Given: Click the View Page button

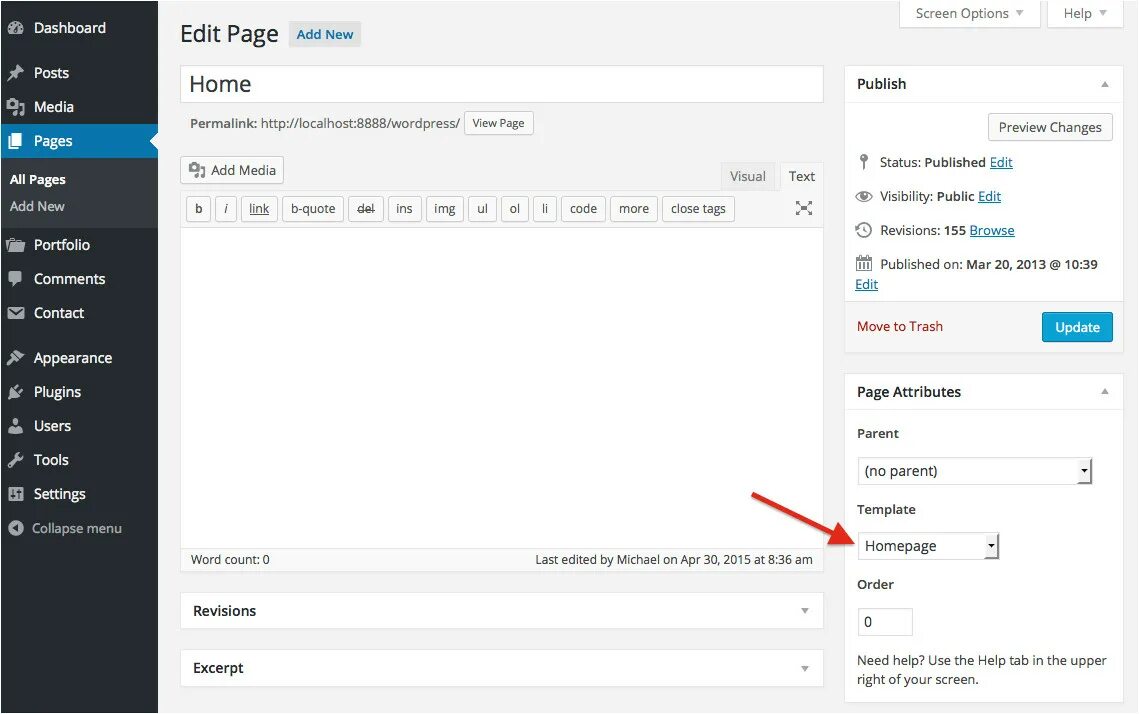Looking at the screenshot, I should pyautogui.click(x=498, y=123).
